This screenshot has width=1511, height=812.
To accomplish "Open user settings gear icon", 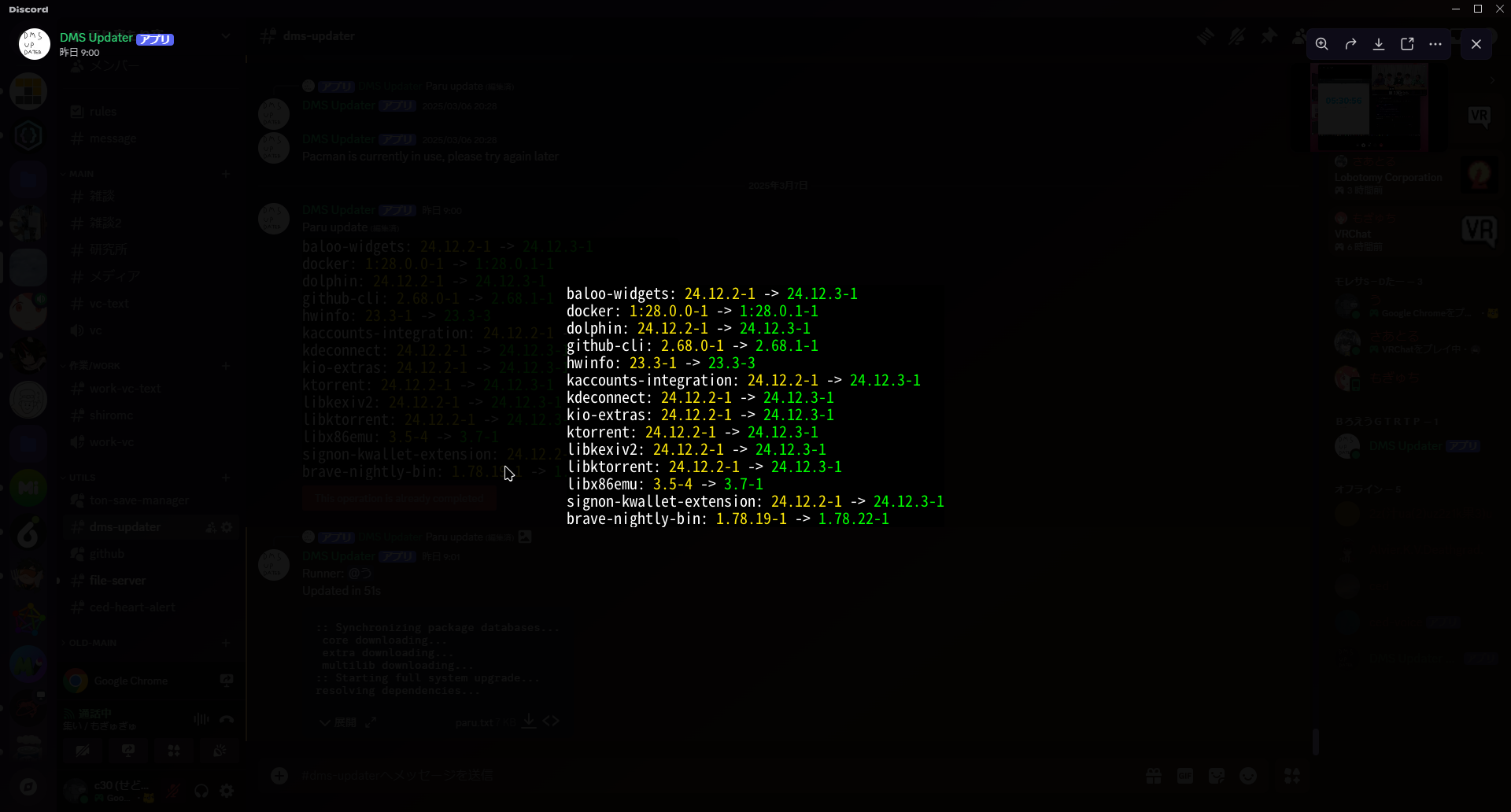I will (x=227, y=791).
